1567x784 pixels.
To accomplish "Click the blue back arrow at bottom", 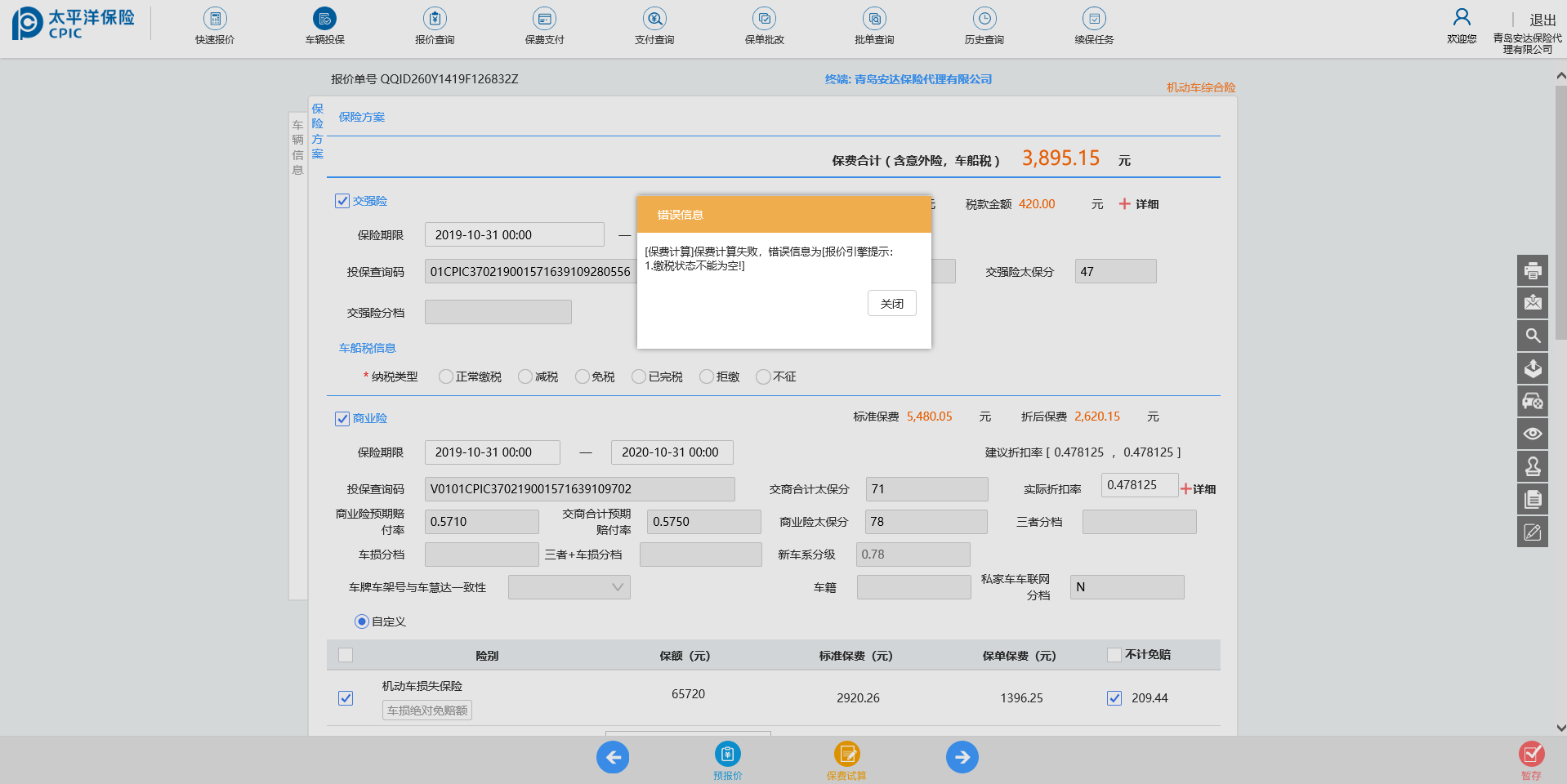I will point(613,757).
